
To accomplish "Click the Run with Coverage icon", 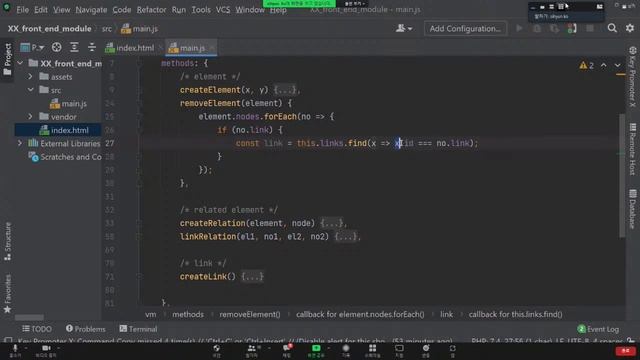I will 554,29.
